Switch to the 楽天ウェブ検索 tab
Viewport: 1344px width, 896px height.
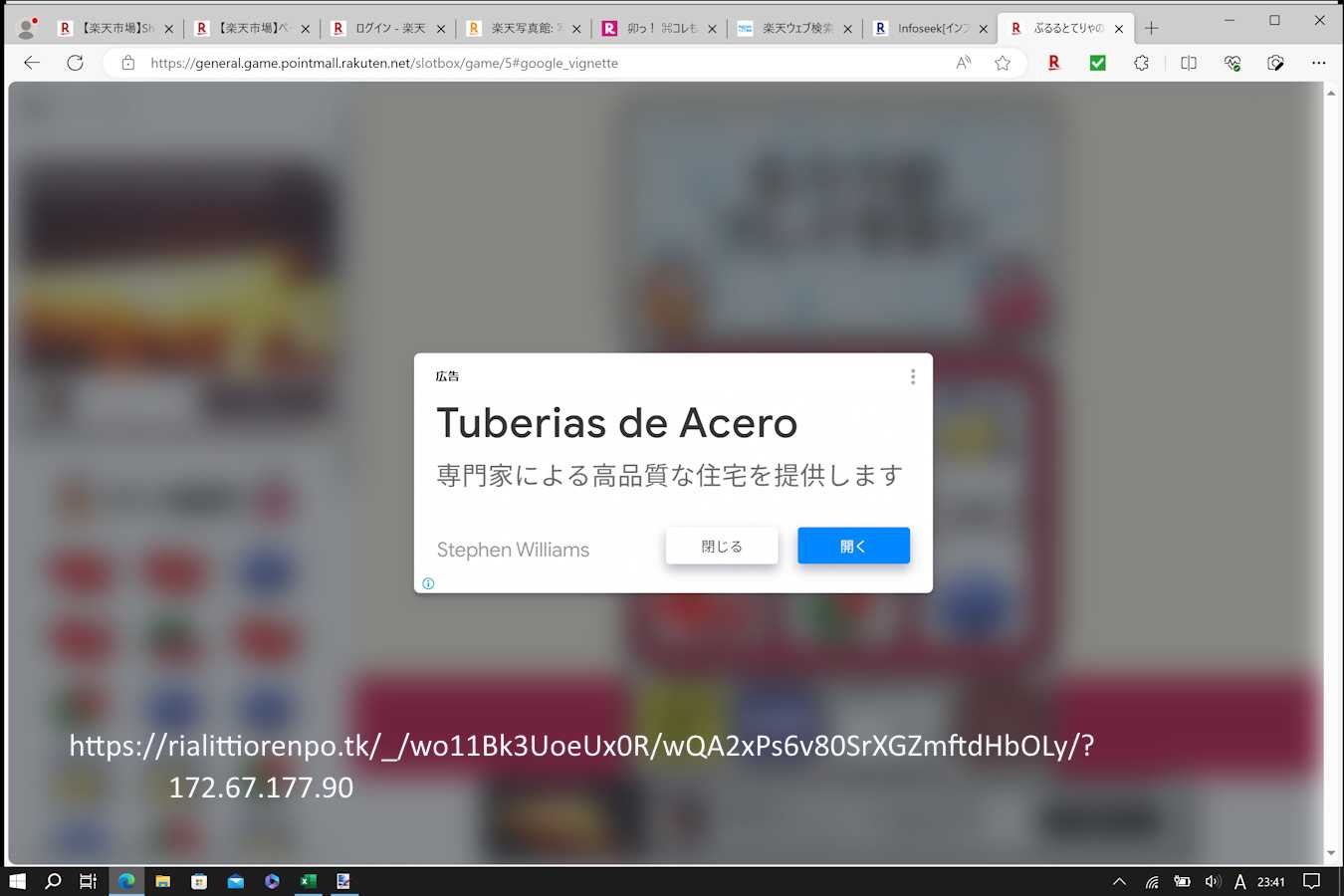click(x=795, y=28)
